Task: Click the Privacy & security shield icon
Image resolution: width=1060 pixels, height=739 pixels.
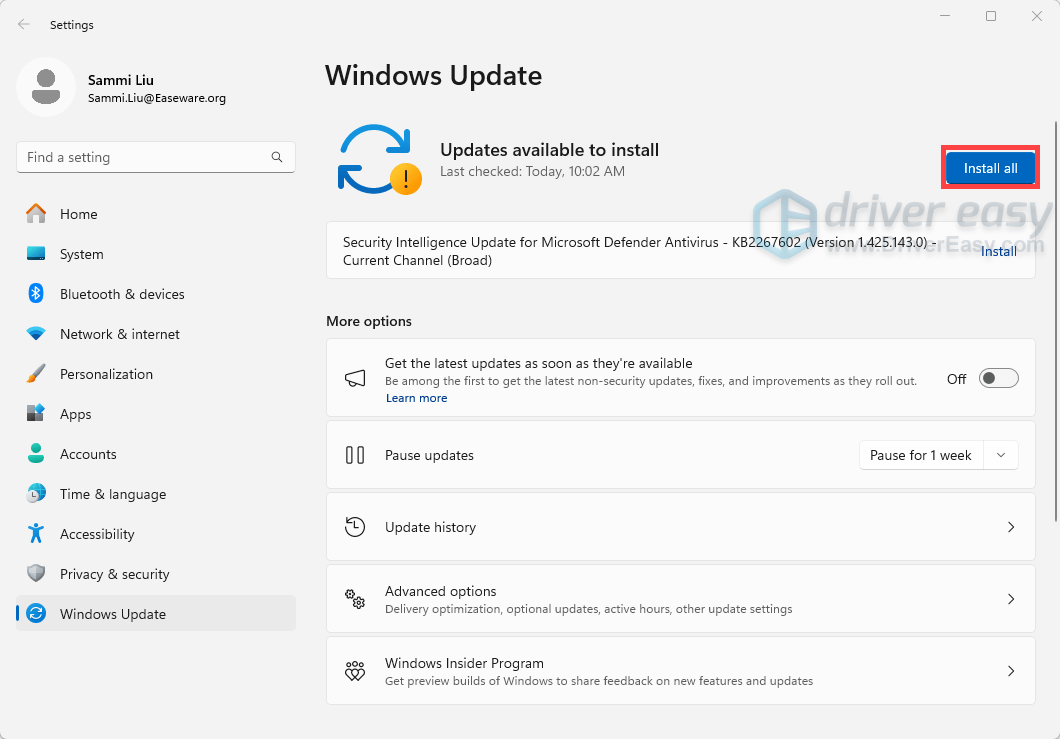Action: pos(36,574)
